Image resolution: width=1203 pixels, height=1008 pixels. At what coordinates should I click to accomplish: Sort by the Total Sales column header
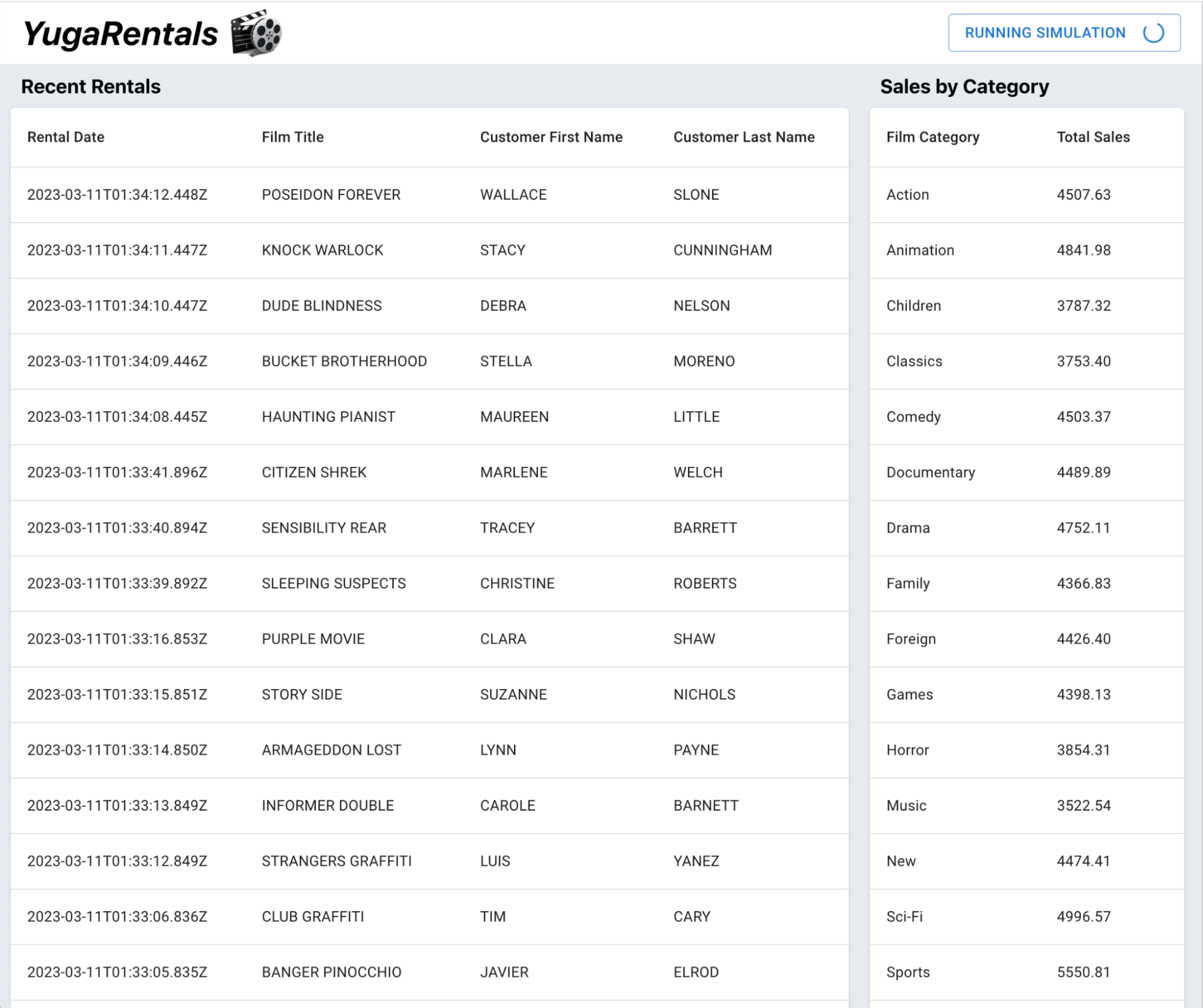(x=1093, y=137)
